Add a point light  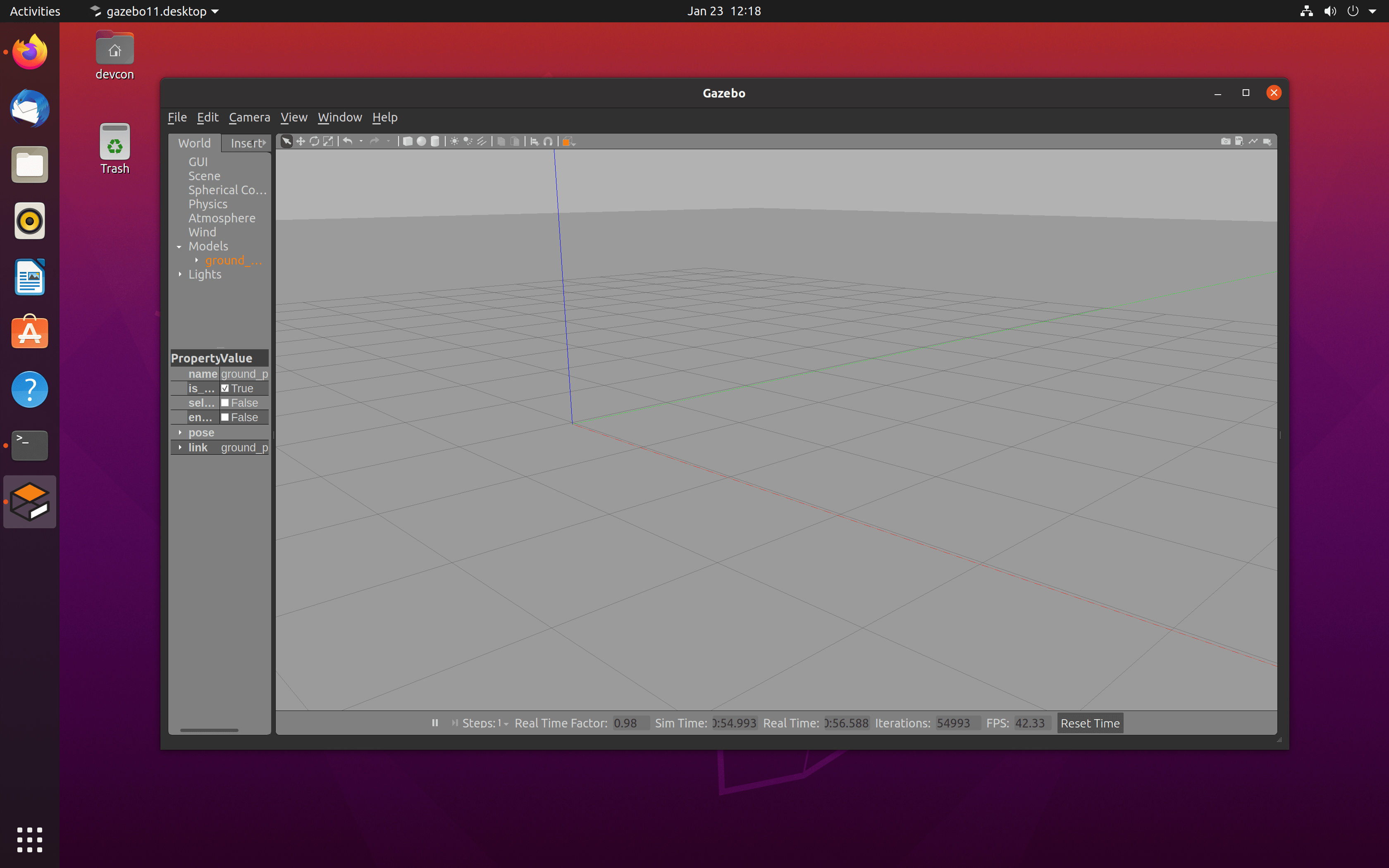click(455, 141)
